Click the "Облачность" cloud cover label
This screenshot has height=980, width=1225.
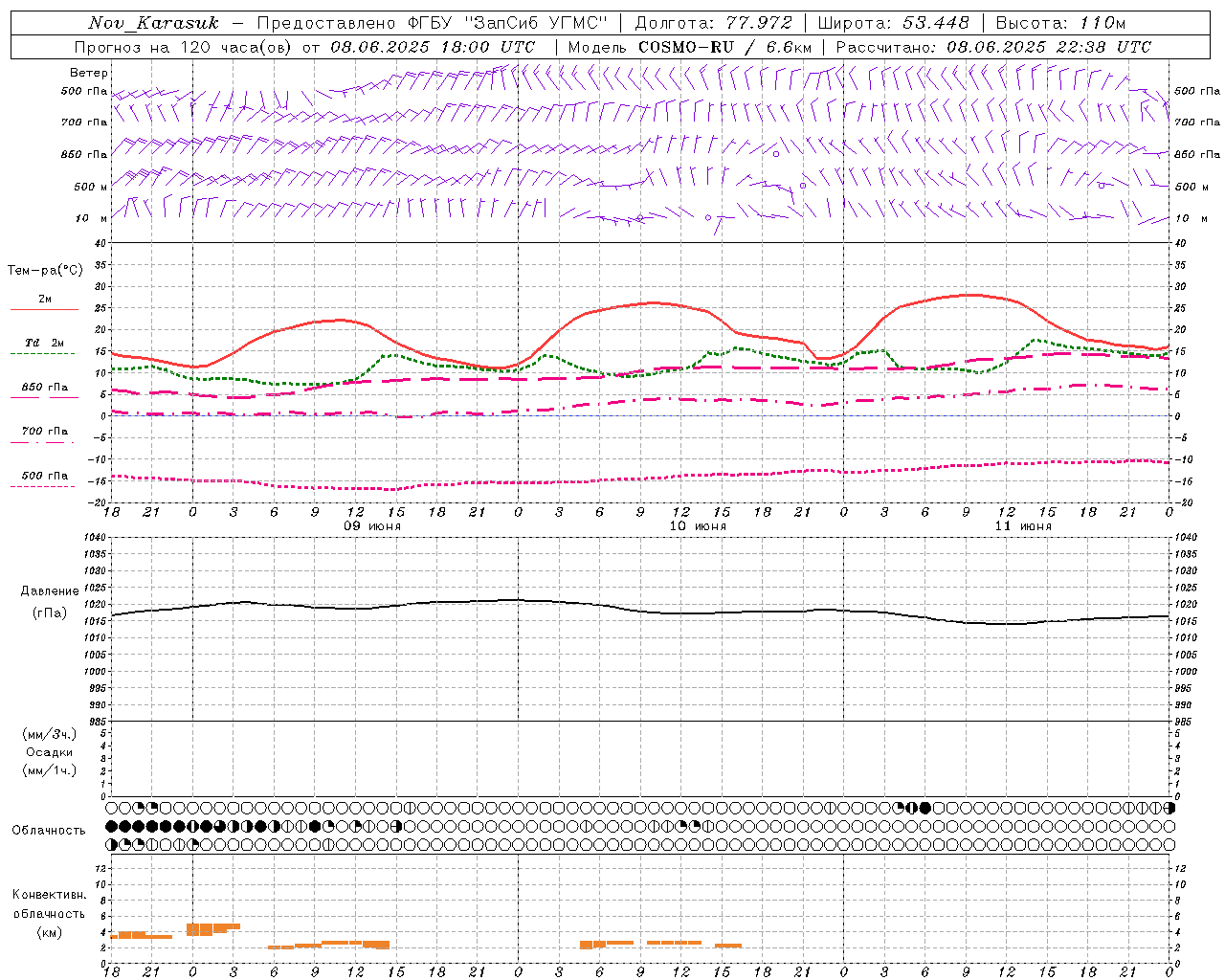(49, 831)
